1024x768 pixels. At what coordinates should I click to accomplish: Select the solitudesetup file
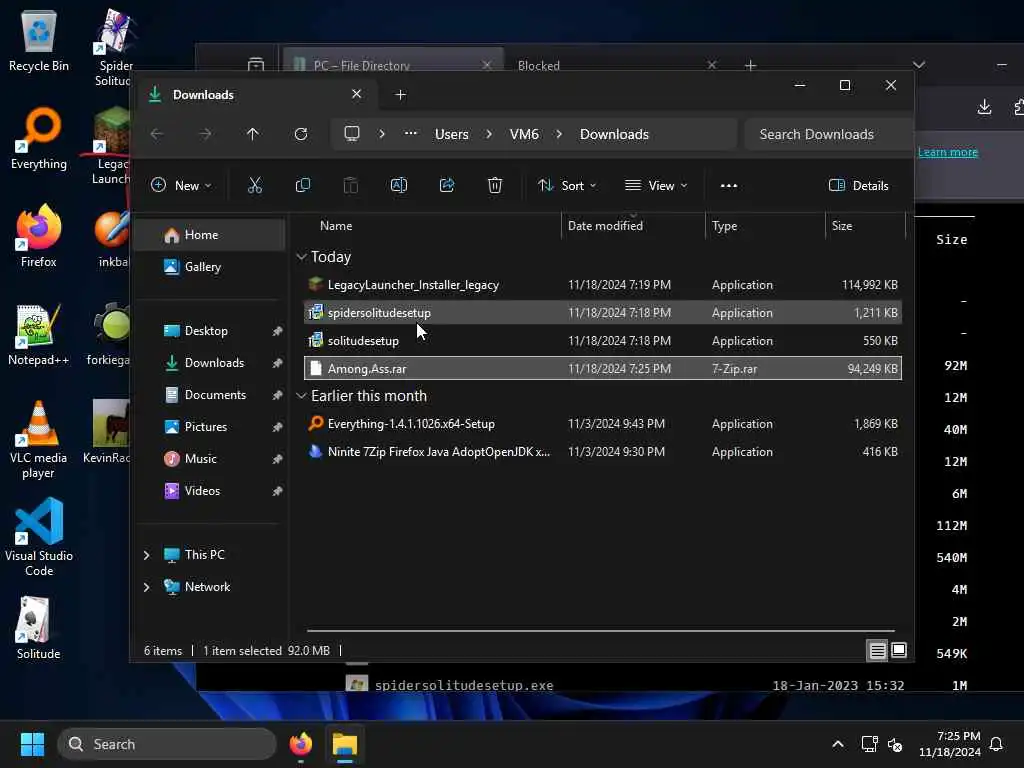(603, 341)
